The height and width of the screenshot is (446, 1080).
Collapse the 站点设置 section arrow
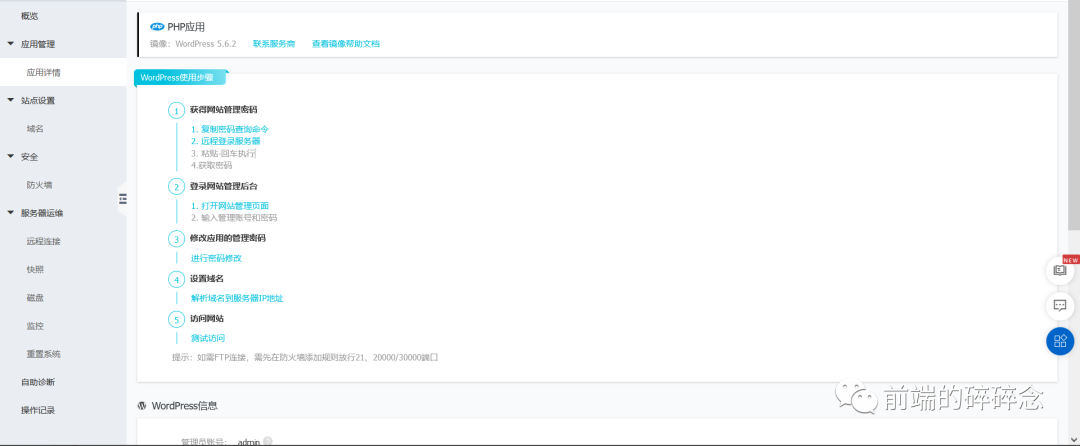point(10,100)
